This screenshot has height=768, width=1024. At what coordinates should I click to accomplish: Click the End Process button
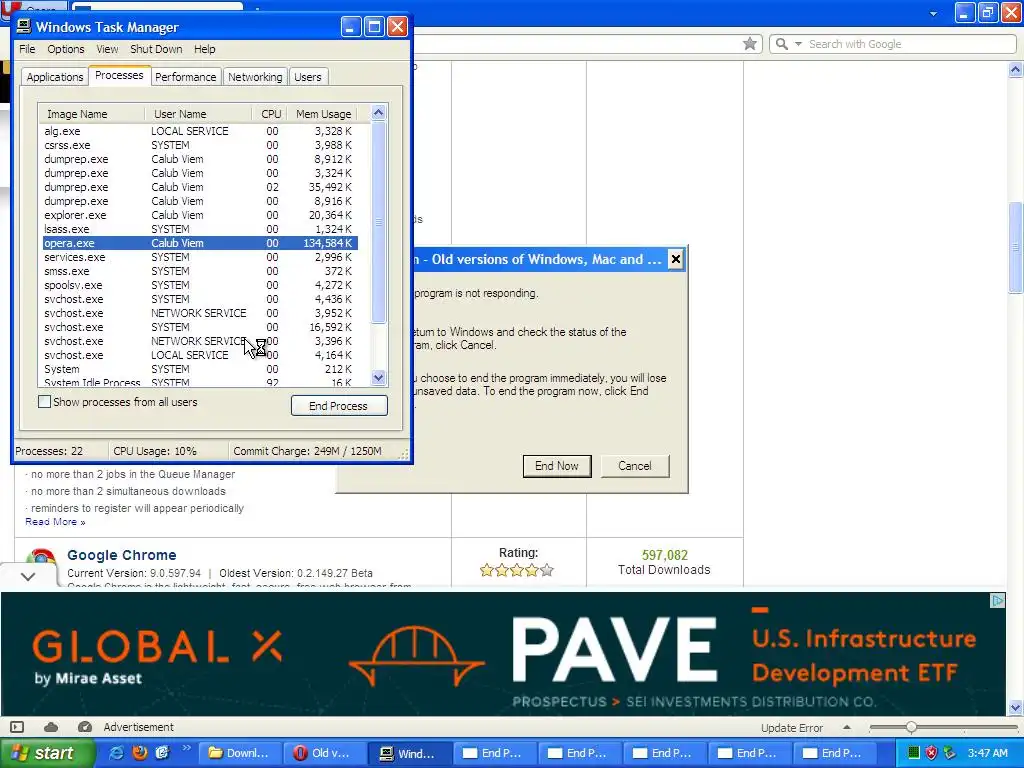339,406
